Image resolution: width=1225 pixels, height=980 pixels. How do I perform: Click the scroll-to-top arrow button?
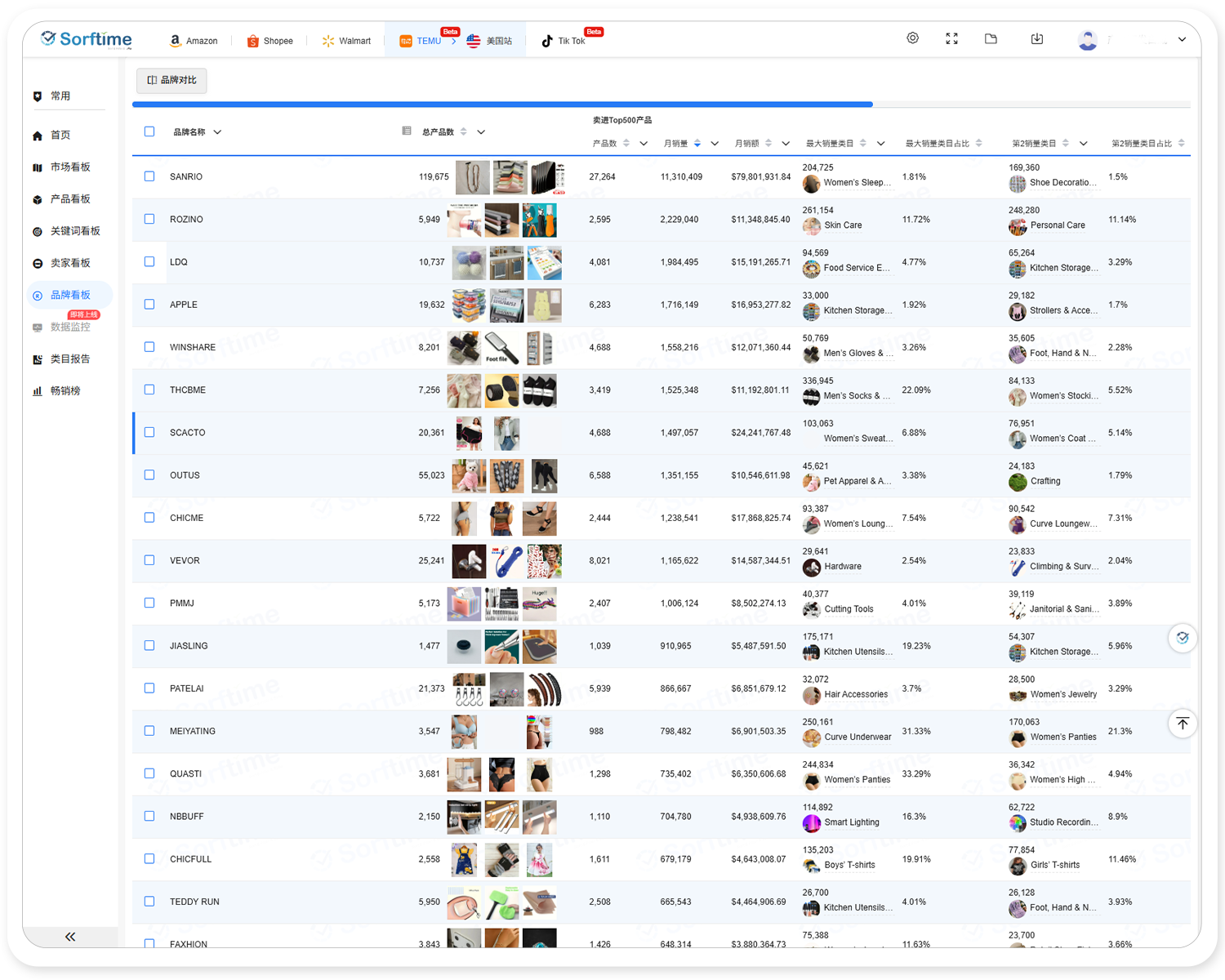(1182, 724)
